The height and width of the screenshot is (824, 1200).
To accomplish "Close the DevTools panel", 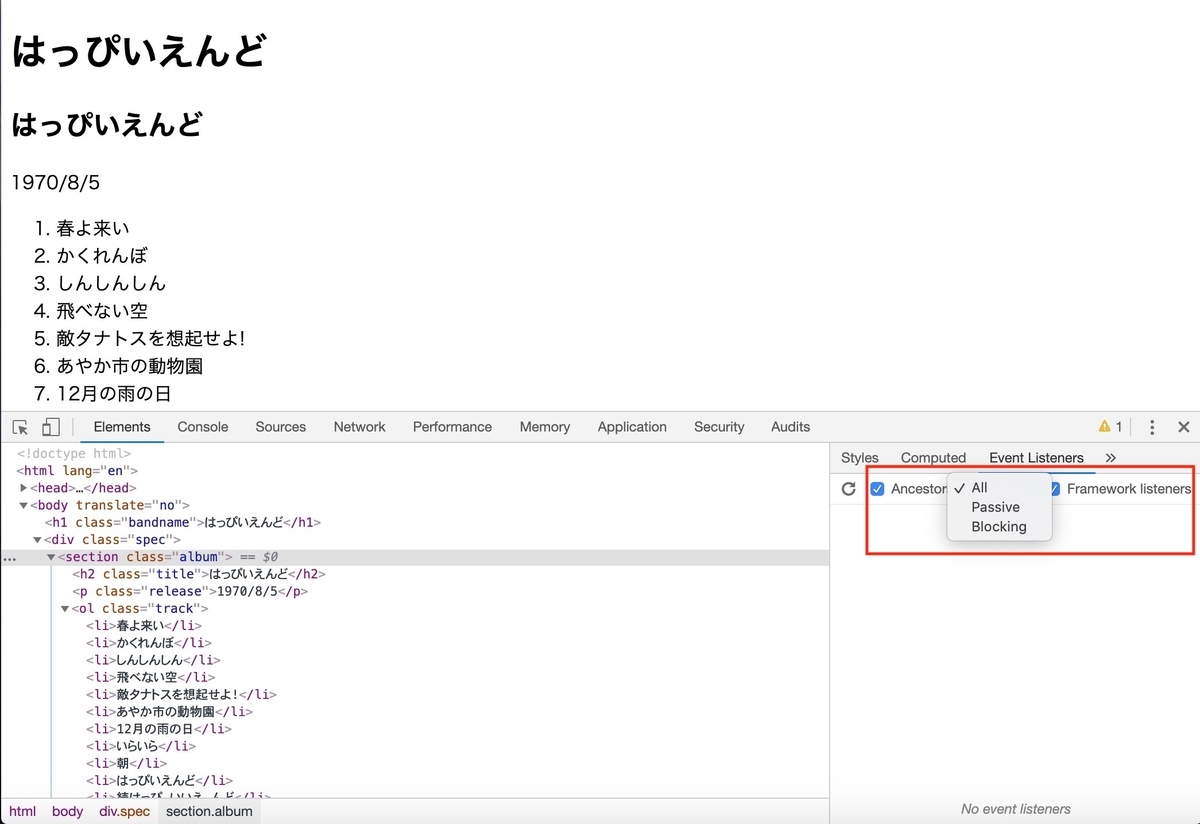I will click(x=1183, y=427).
